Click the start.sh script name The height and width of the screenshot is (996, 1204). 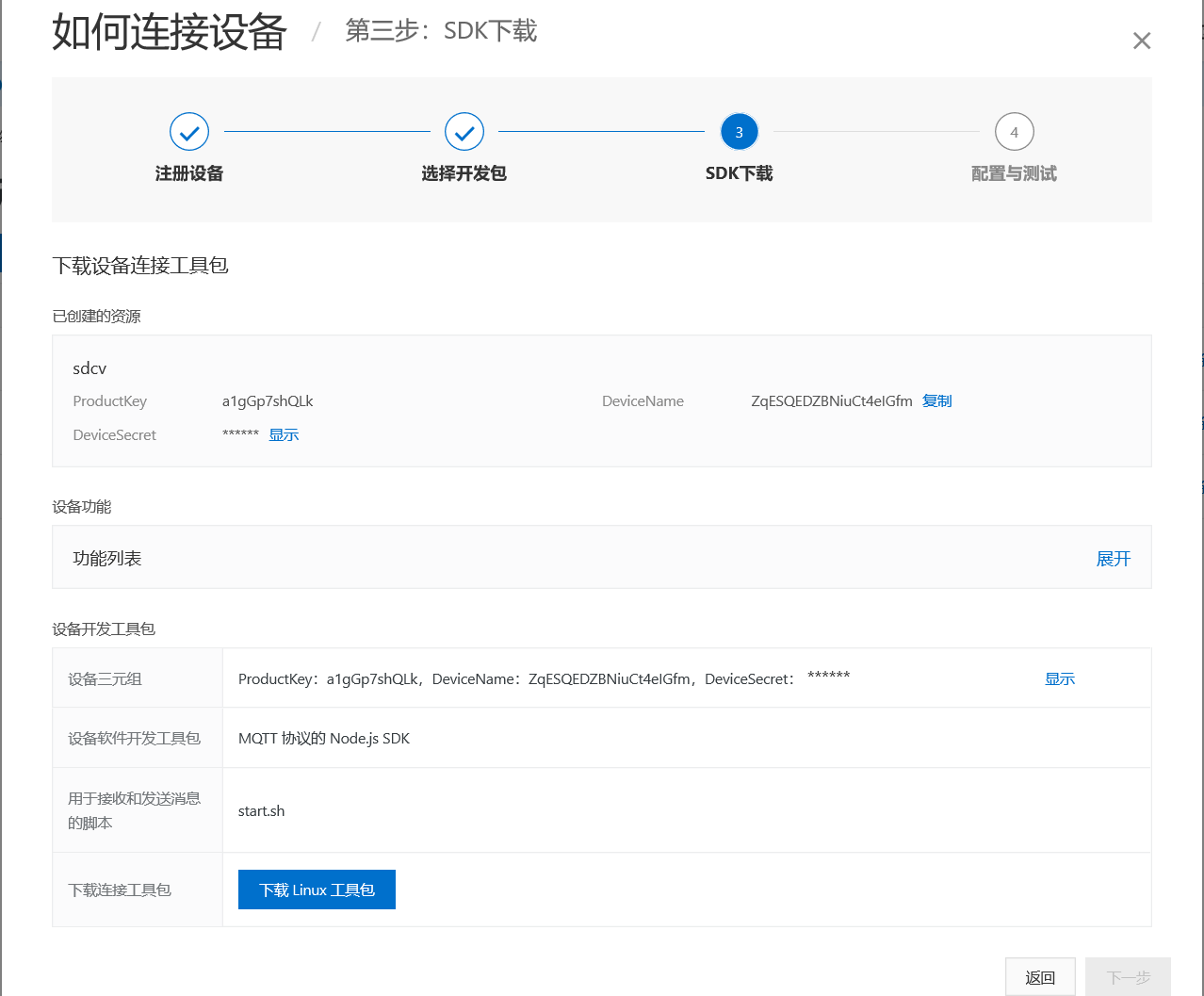[261, 810]
